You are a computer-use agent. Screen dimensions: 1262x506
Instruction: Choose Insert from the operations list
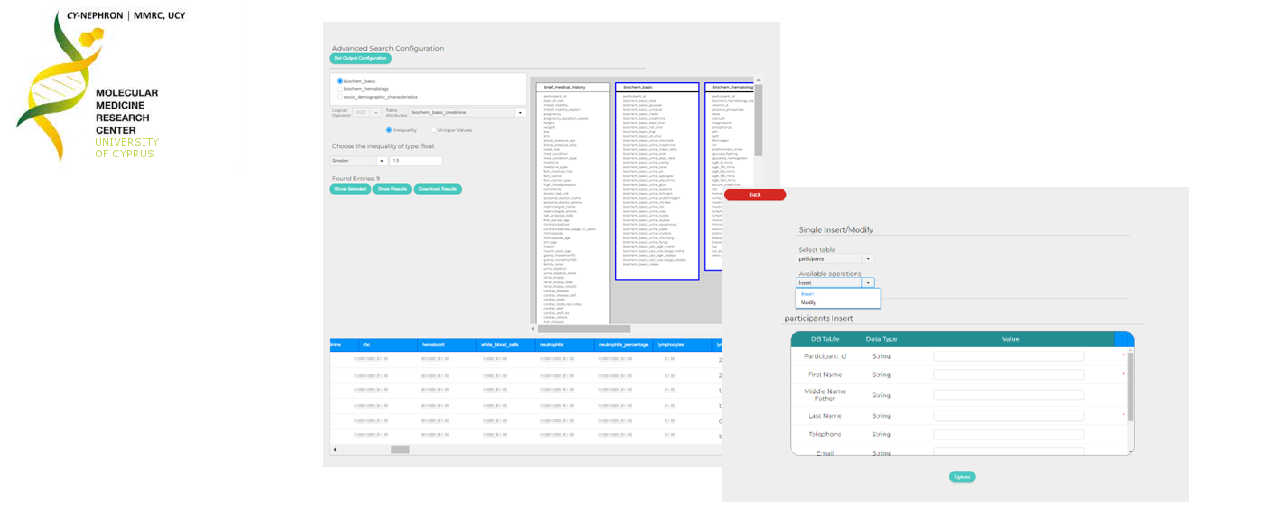(807, 294)
